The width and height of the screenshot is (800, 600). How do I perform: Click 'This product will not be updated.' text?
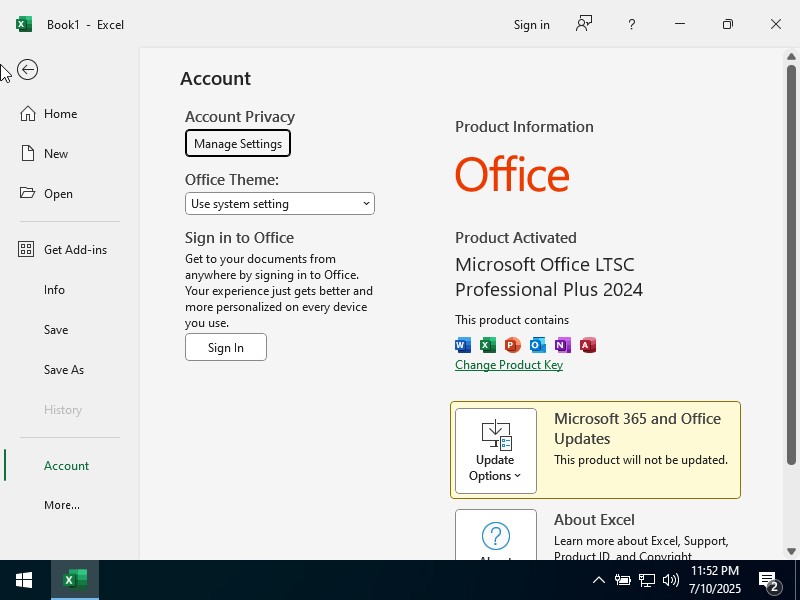tap(641, 460)
